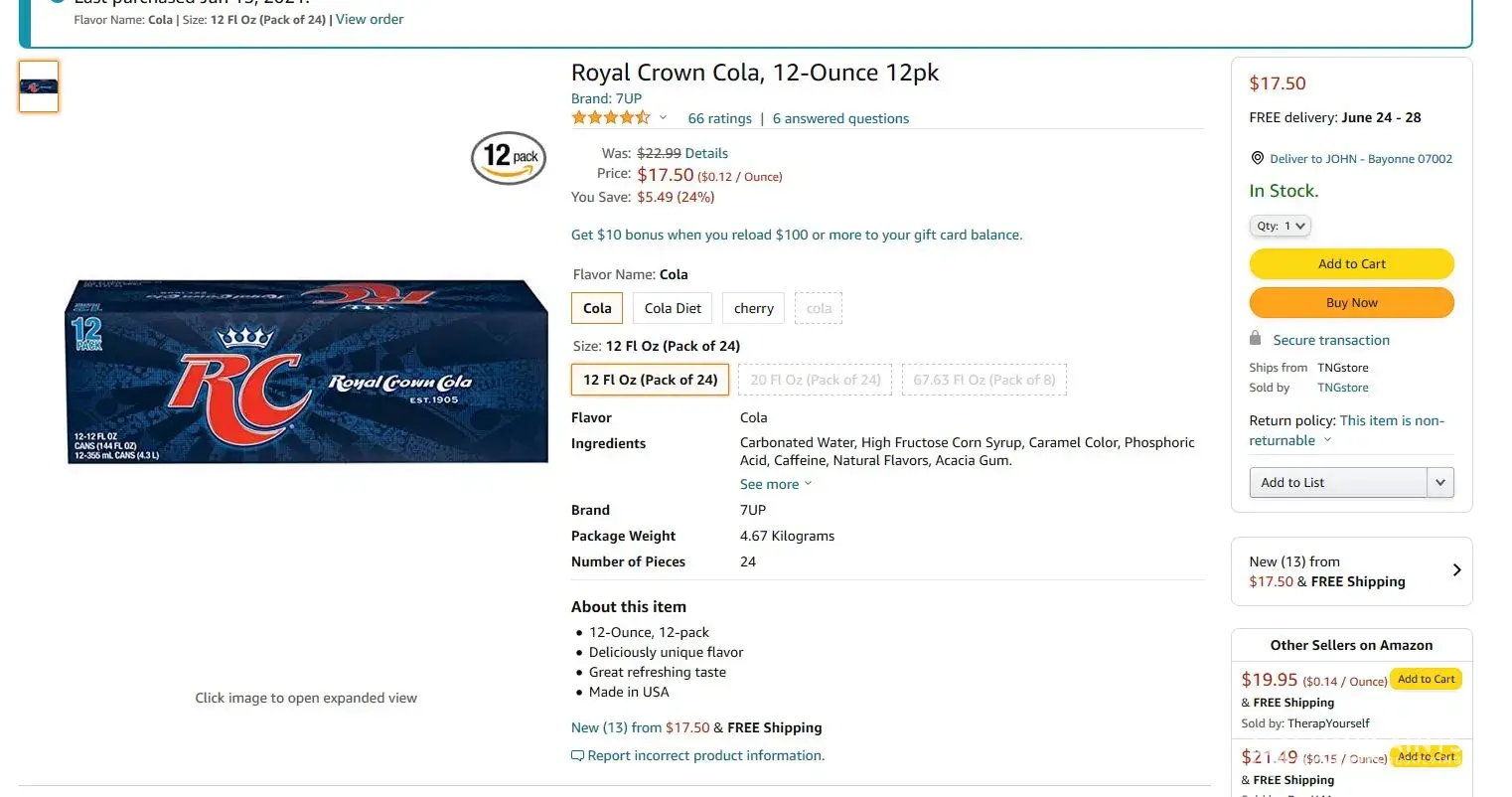Click the report incorrect info speech bubble icon

click(x=577, y=756)
